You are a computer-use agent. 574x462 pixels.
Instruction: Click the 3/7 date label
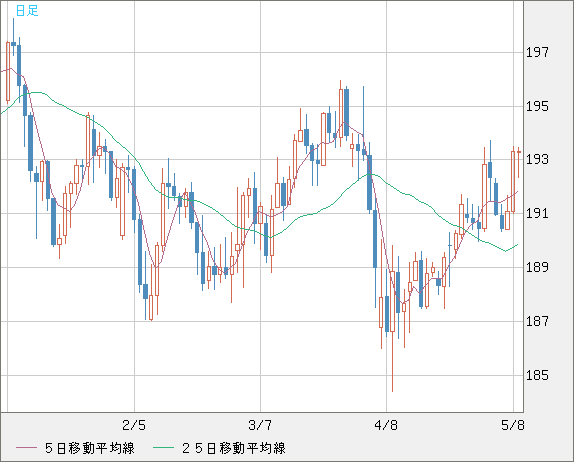tap(260, 425)
